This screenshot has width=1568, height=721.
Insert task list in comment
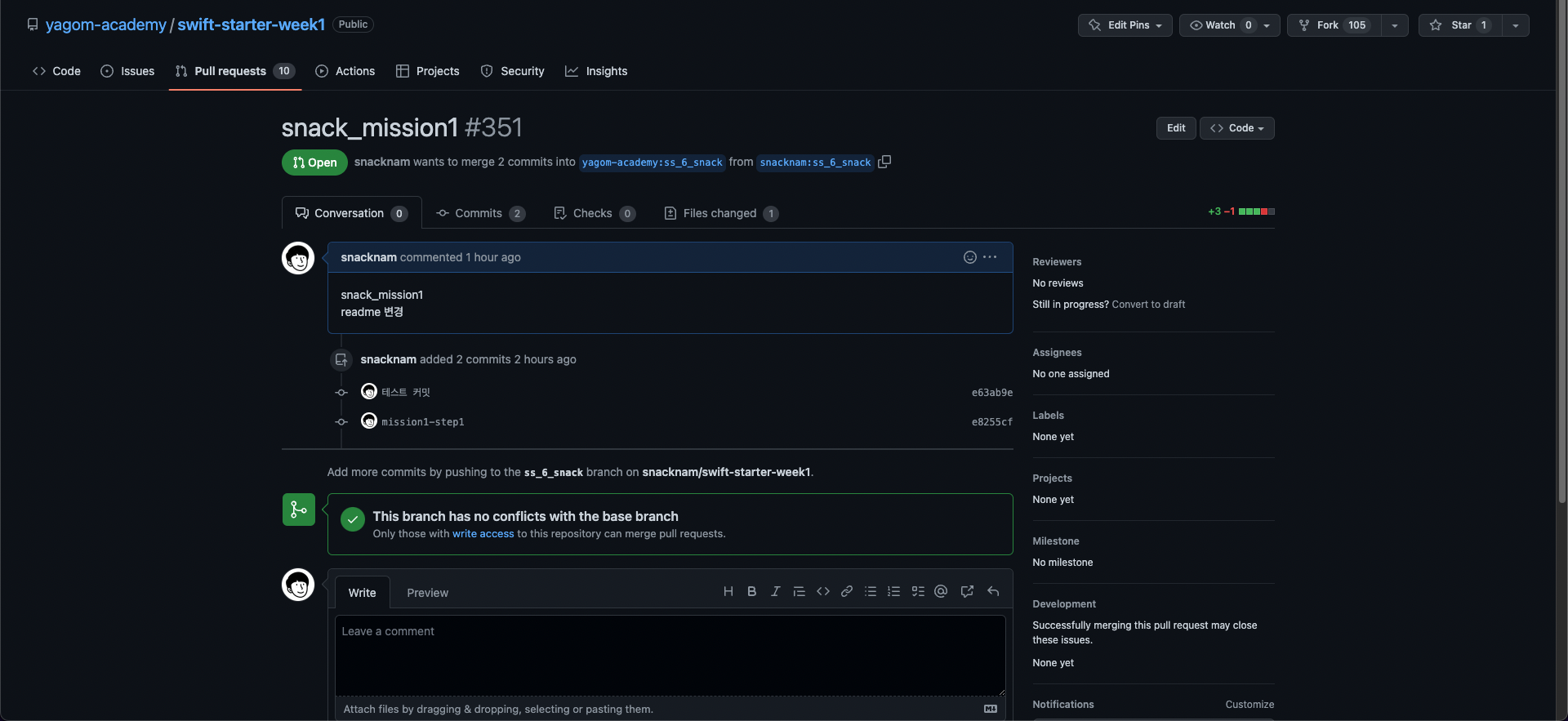click(918, 592)
